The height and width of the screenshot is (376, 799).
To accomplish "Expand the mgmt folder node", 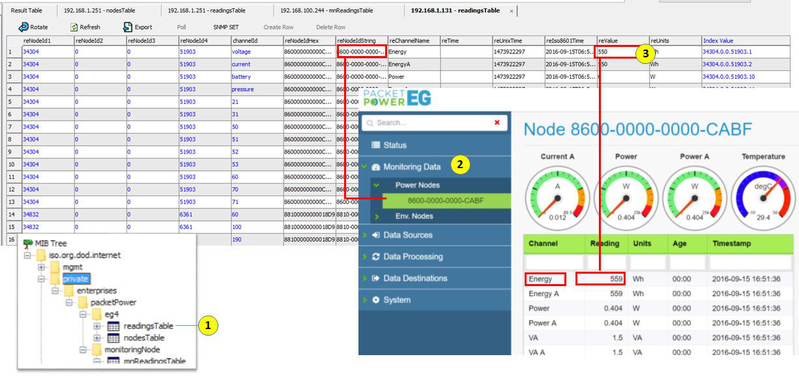I will [41, 267].
